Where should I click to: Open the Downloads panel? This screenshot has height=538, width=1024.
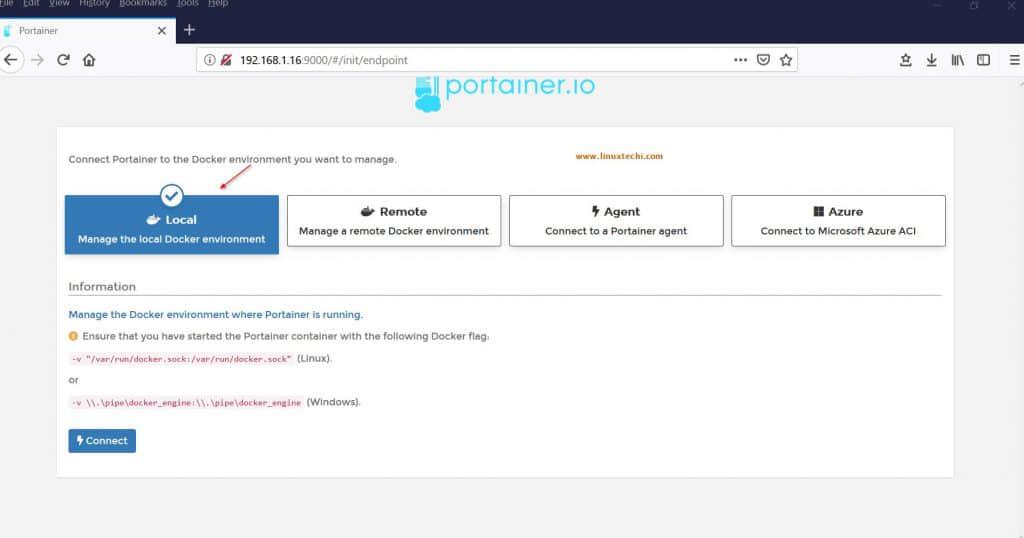[x=931, y=60]
